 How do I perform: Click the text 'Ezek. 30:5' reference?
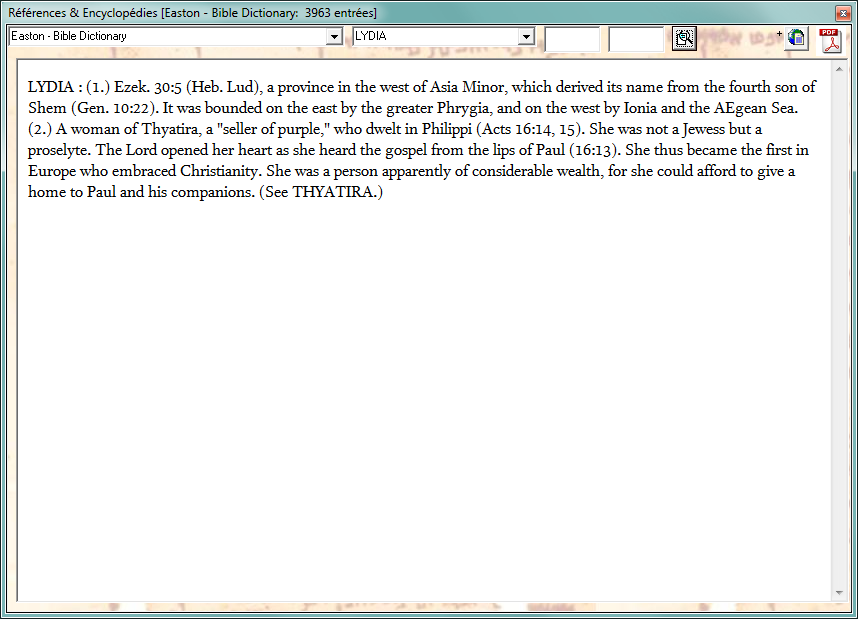pyautogui.click(x=148, y=88)
